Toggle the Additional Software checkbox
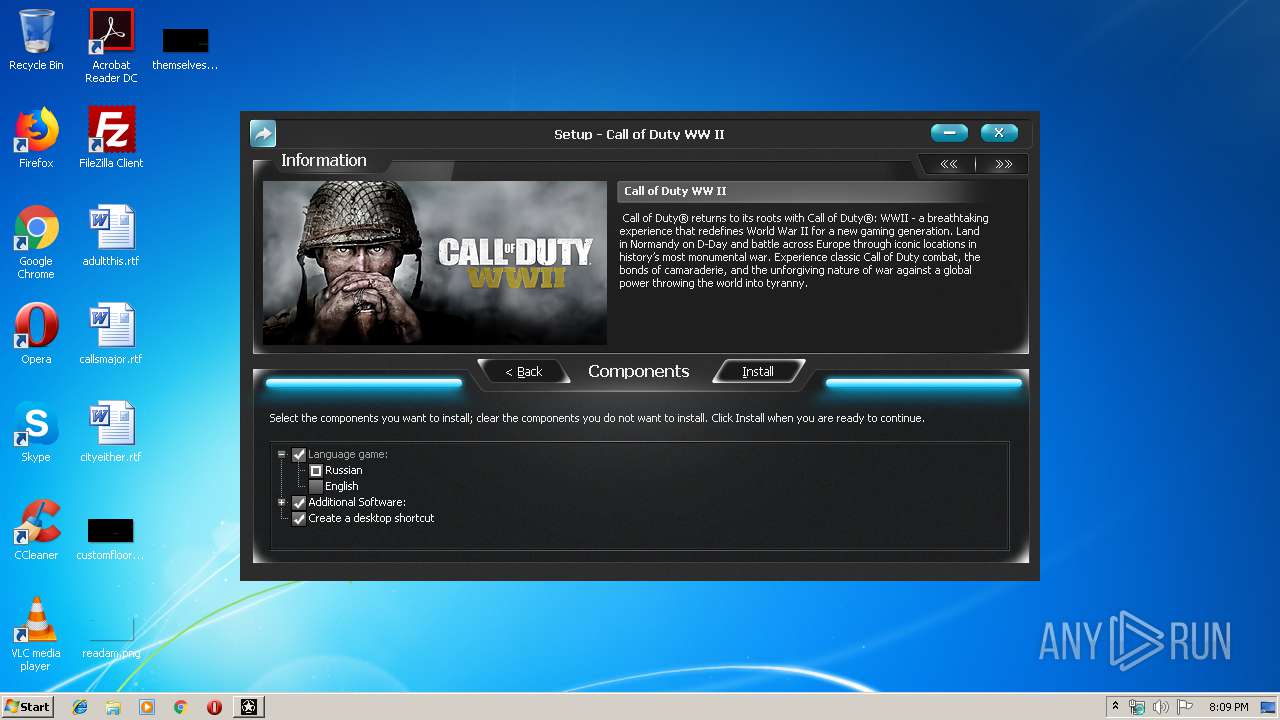1280x720 pixels. tap(299, 502)
